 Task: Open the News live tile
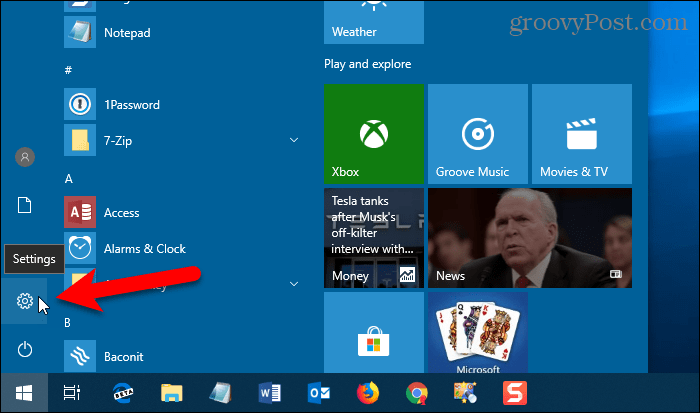(x=530, y=238)
